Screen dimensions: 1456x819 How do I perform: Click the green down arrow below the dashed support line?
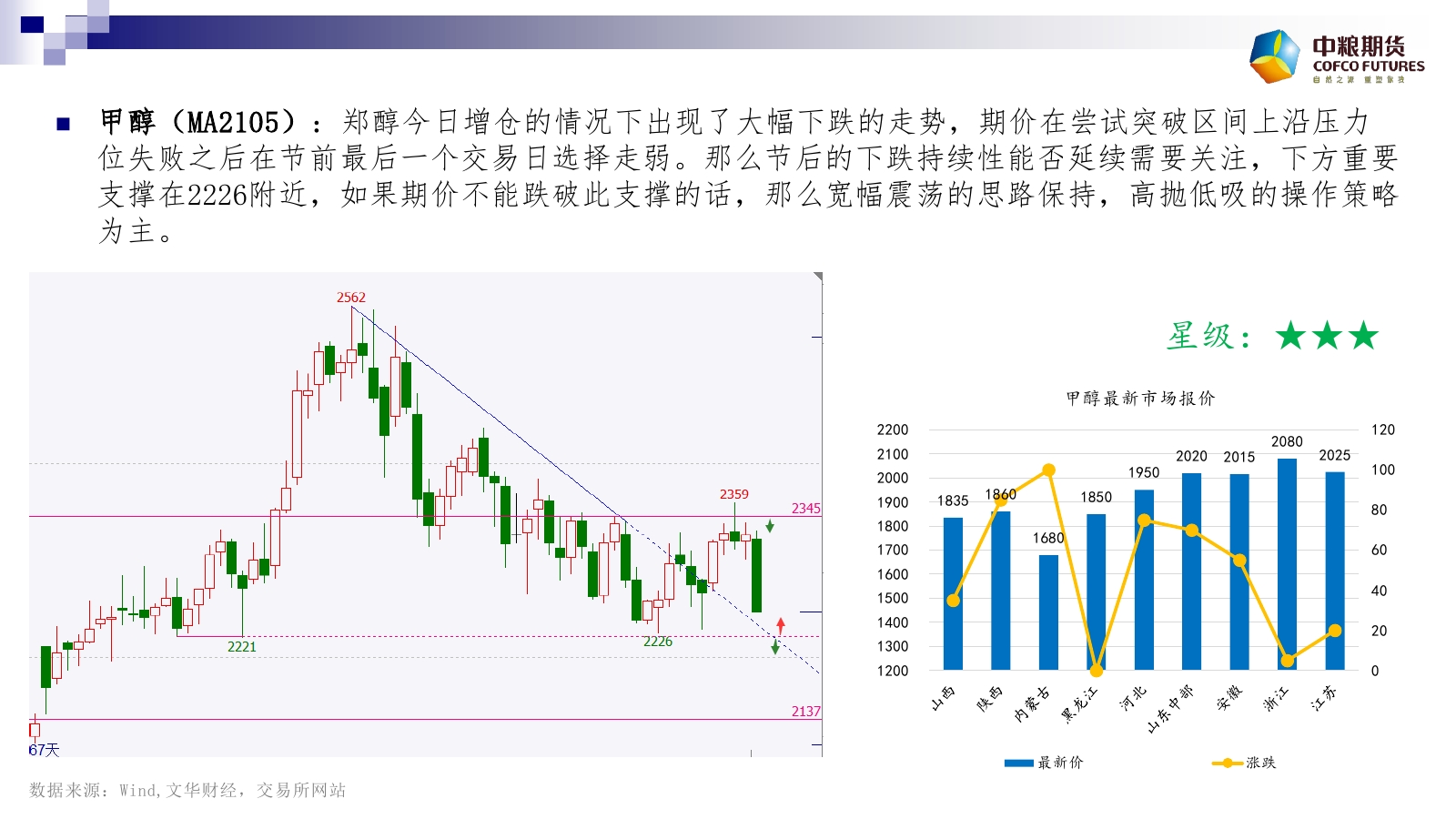pyautogui.click(x=775, y=647)
